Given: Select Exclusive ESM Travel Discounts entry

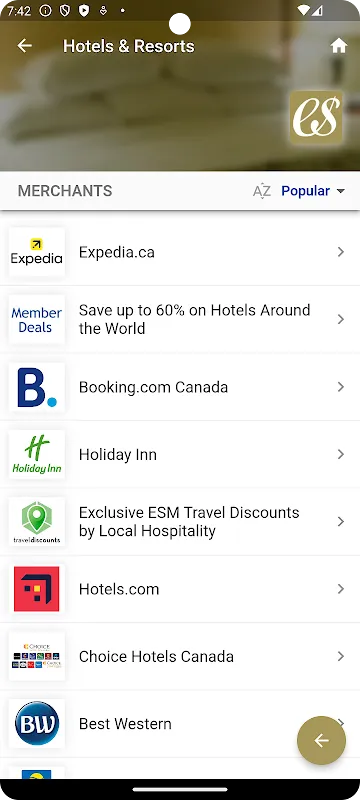Looking at the screenshot, I should [x=180, y=521].
